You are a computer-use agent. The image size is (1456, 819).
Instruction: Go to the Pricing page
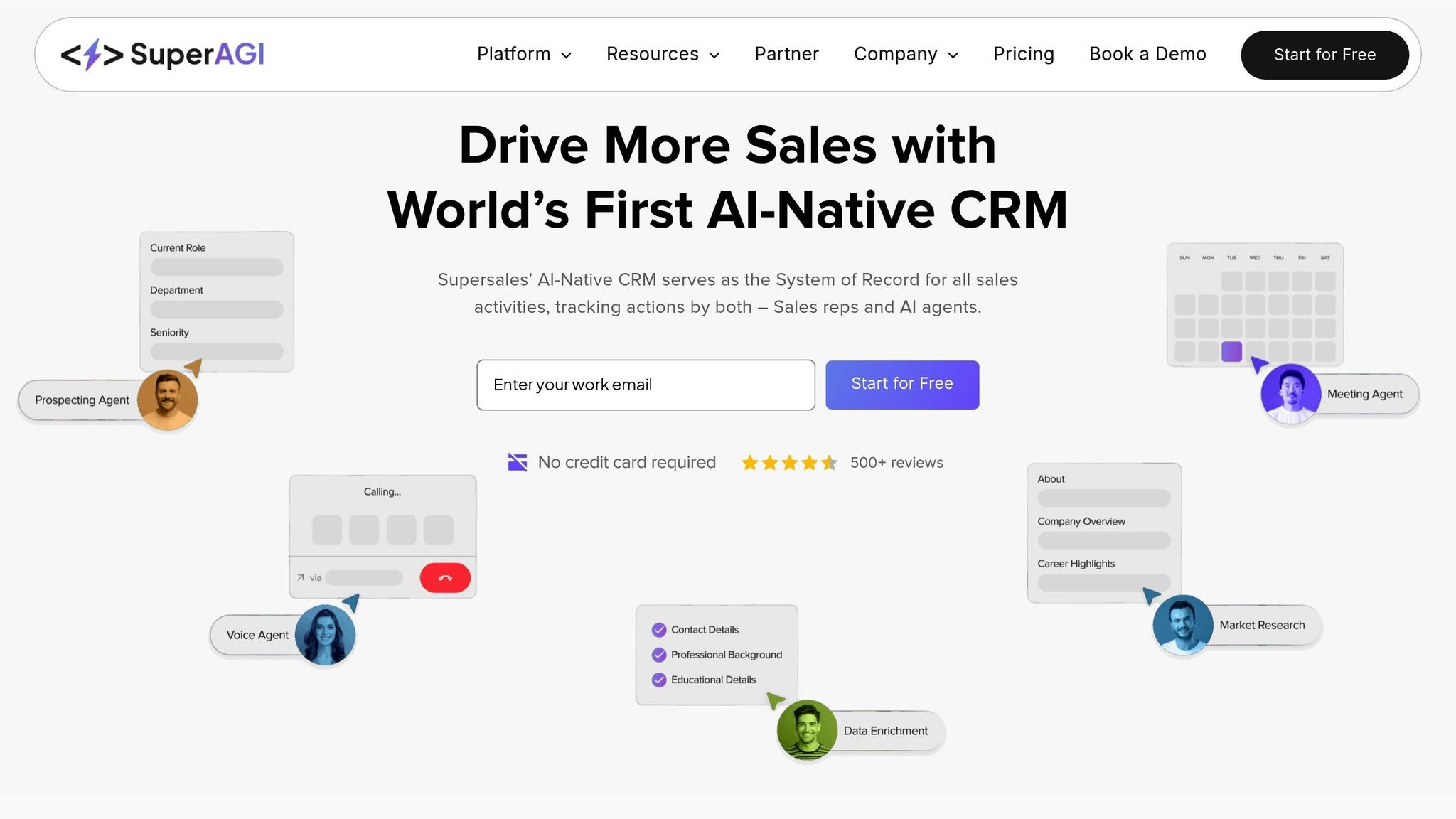coord(1024,54)
